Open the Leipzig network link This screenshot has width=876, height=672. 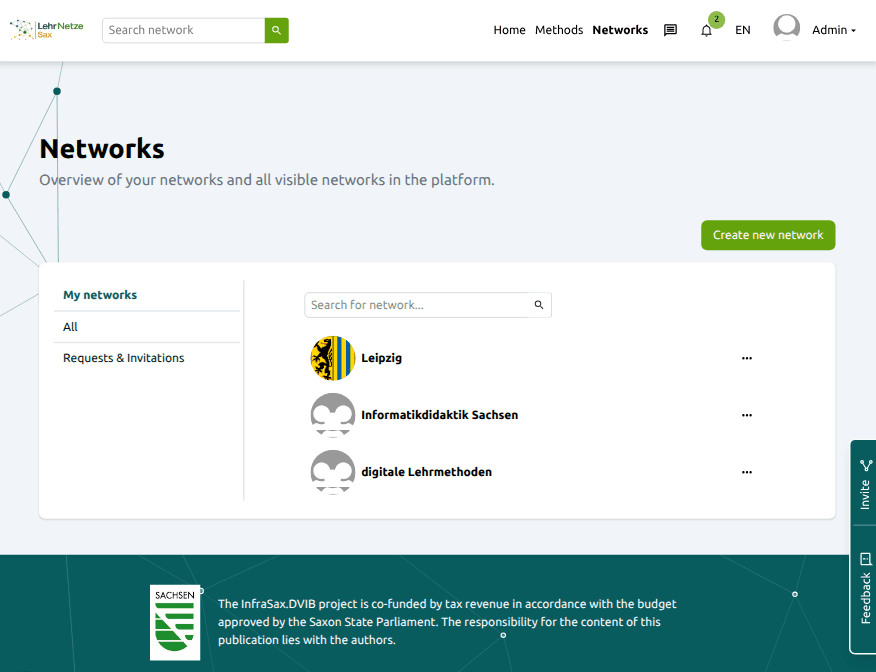click(382, 358)
